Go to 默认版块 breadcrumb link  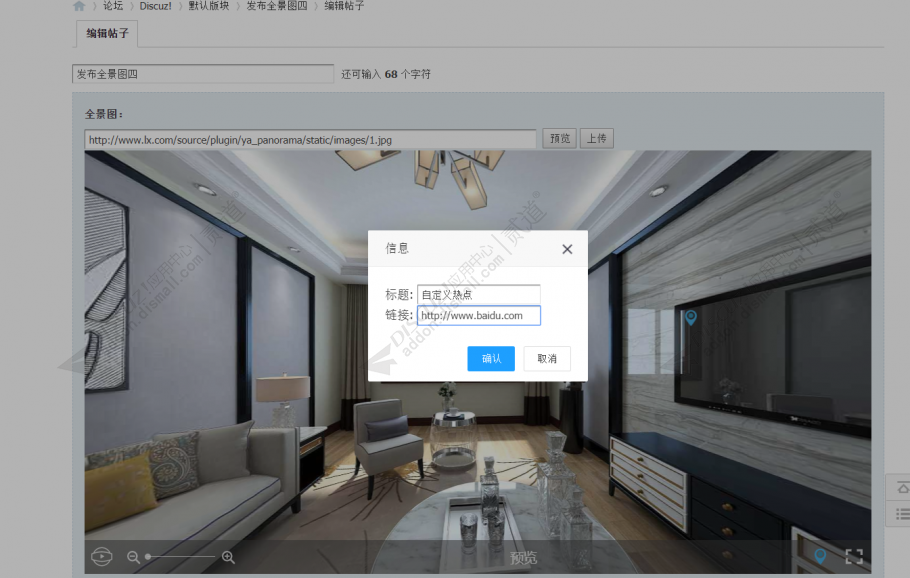point(209,6)
